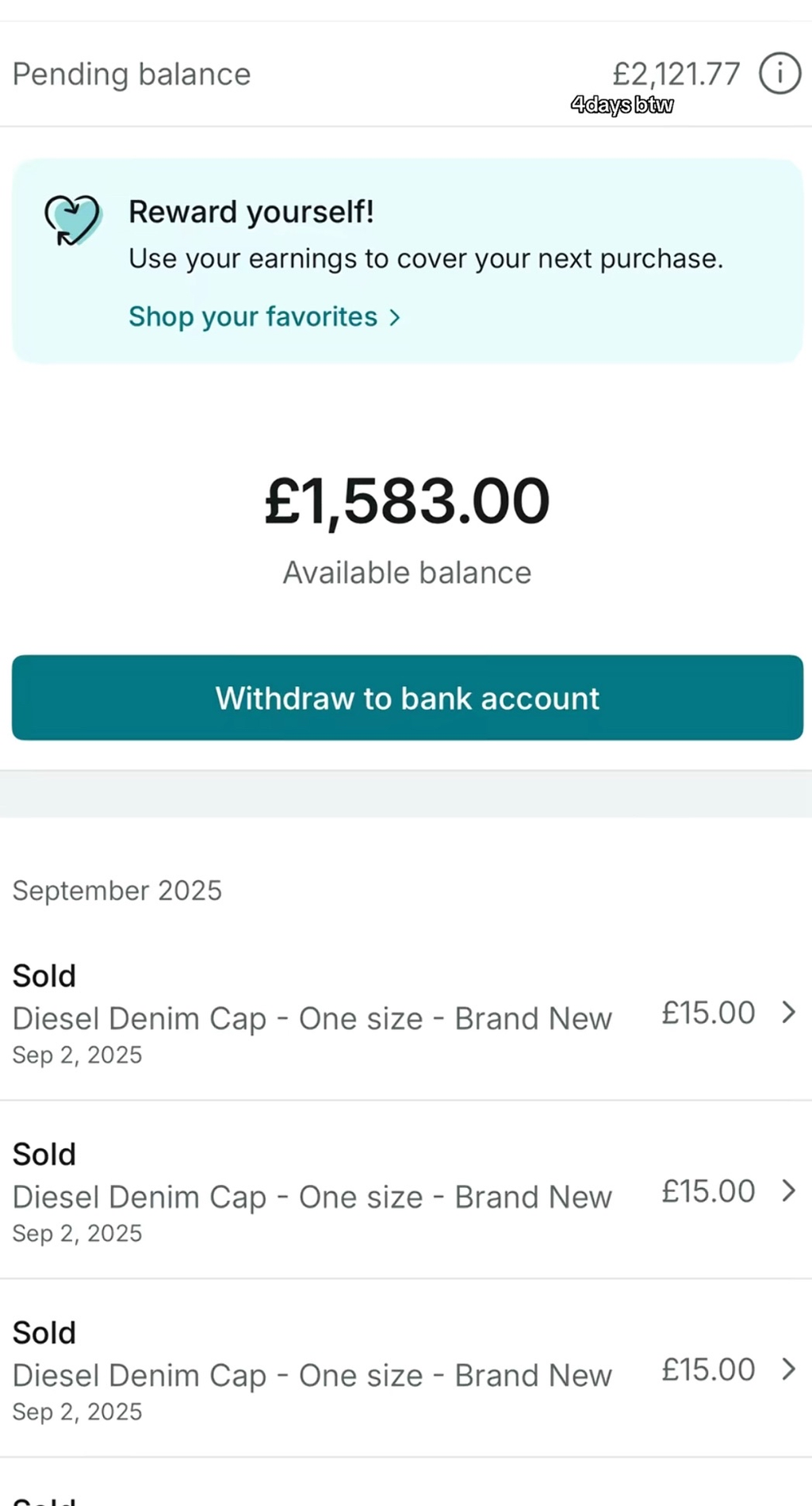The height and width of the screenshot is (1506, 812).
Task: Click the earnings cover next purchase text
Action: [426, 259]
